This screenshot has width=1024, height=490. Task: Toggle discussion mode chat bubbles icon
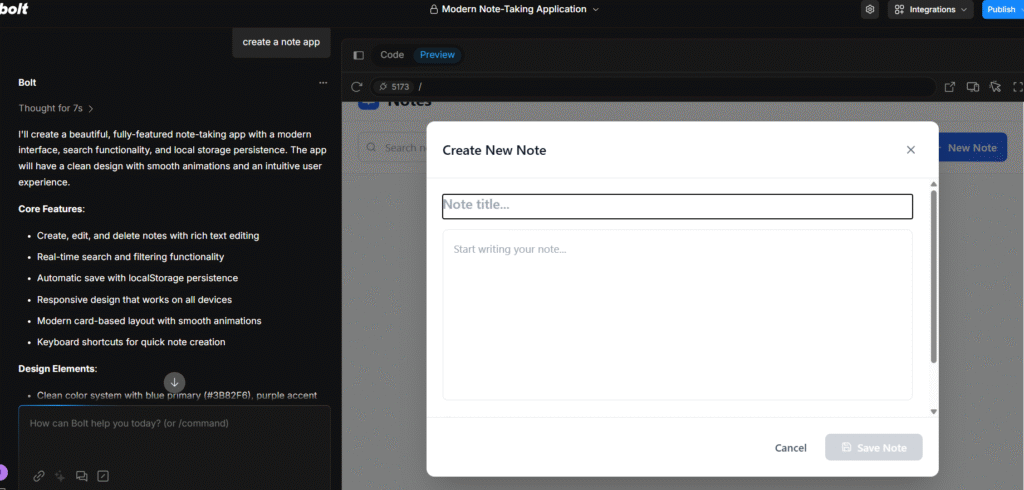[82, 476]
